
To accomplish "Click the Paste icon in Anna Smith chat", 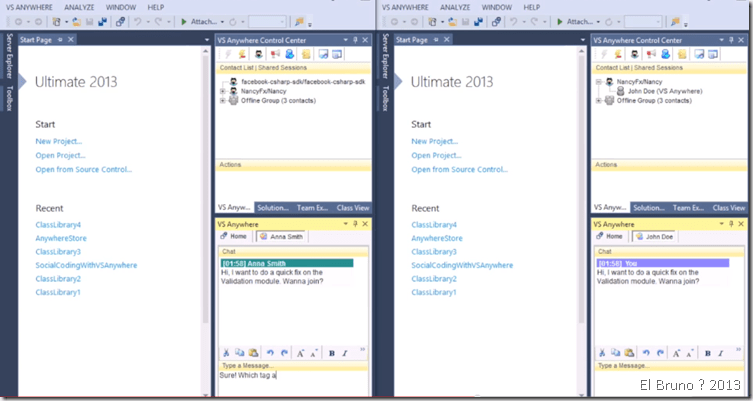I will point(252,352).
